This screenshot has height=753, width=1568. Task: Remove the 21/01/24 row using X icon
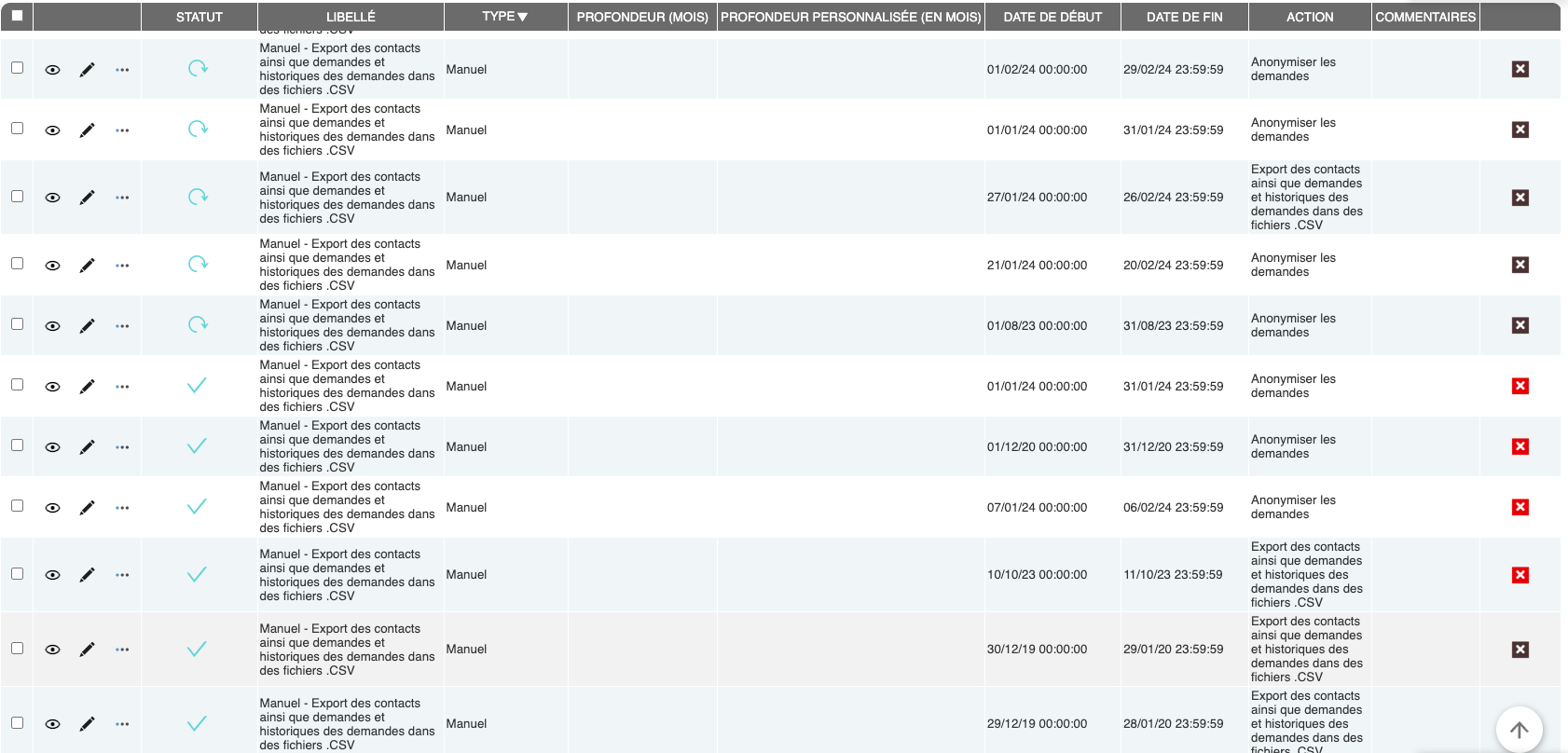point(1520,265)
